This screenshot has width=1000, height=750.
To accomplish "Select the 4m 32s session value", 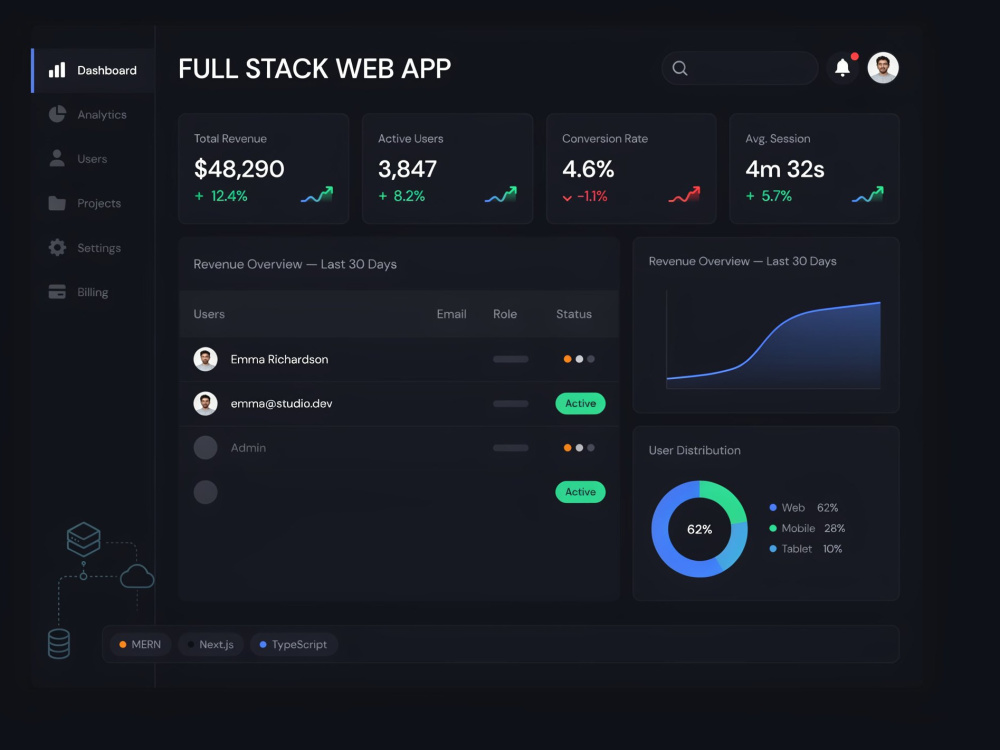I will pyautogui.click(x=785, y=169).
